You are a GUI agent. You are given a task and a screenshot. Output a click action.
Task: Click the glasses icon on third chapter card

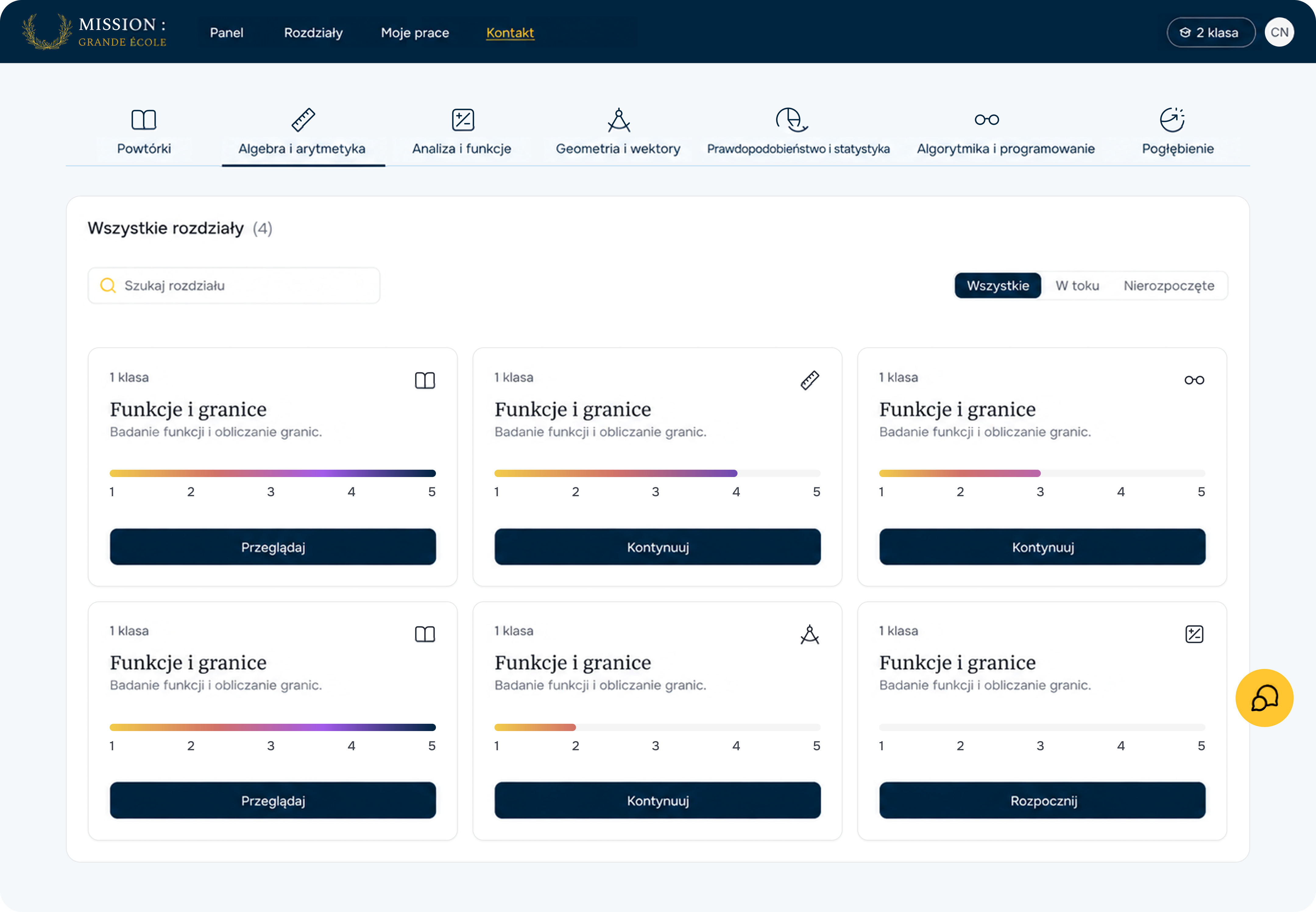(1194, 380)
